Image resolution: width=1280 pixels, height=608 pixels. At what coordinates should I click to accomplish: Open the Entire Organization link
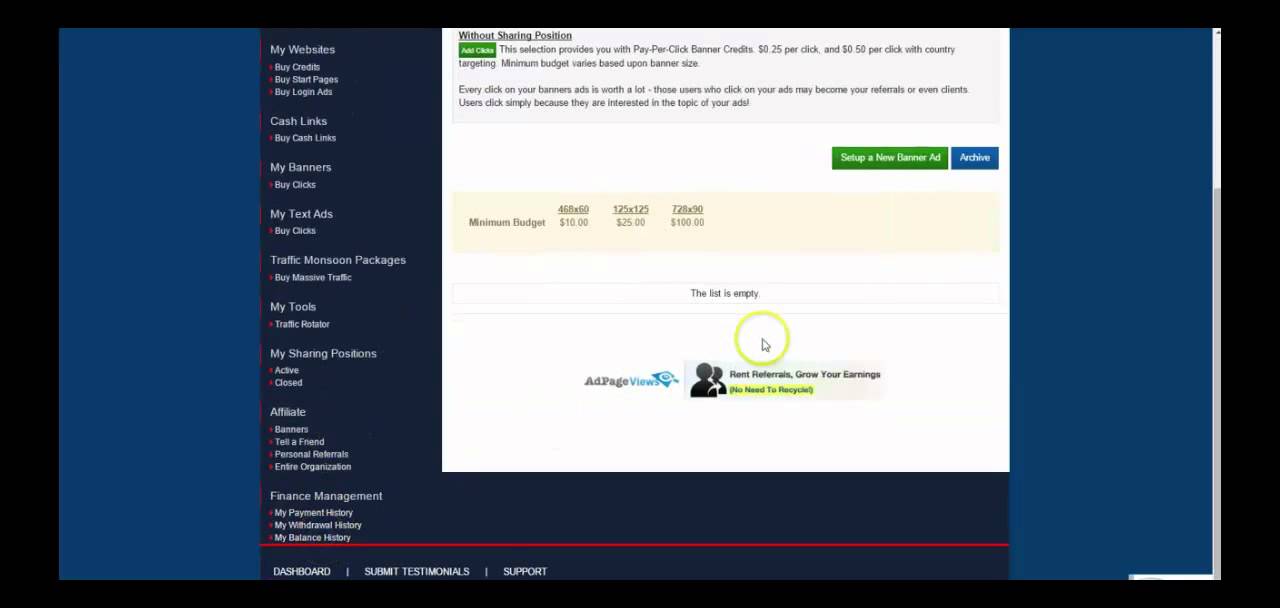coord(313,466)
